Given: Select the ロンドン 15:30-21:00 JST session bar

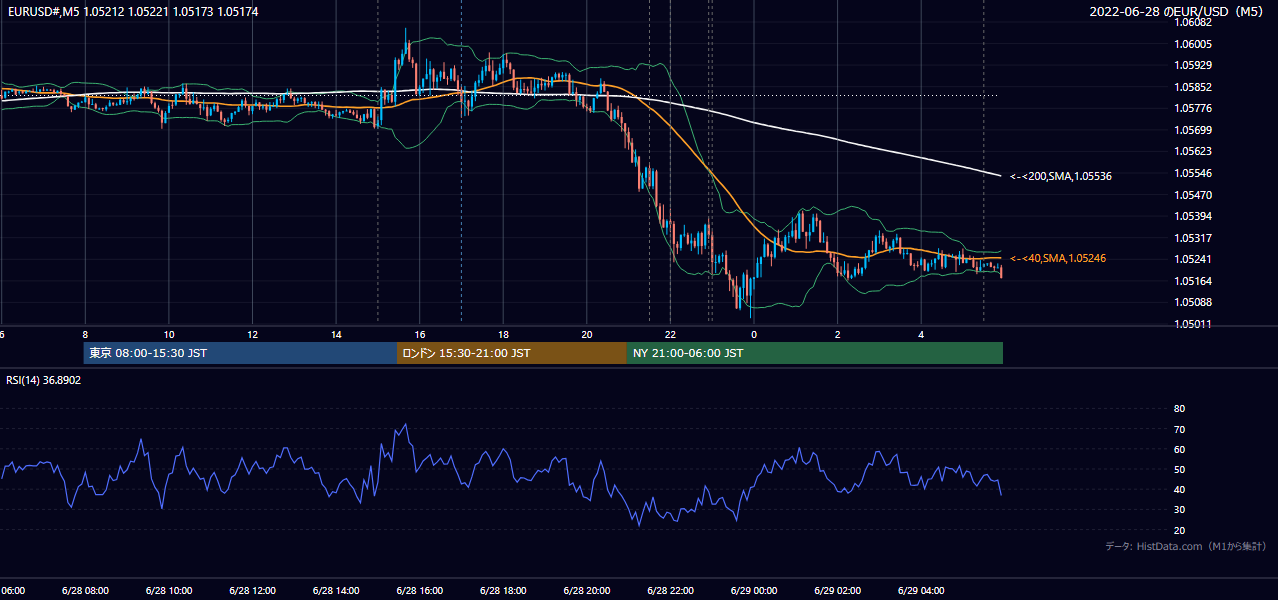Looking at the screenshot, I should pyautogui.click(x=512, y=353).
